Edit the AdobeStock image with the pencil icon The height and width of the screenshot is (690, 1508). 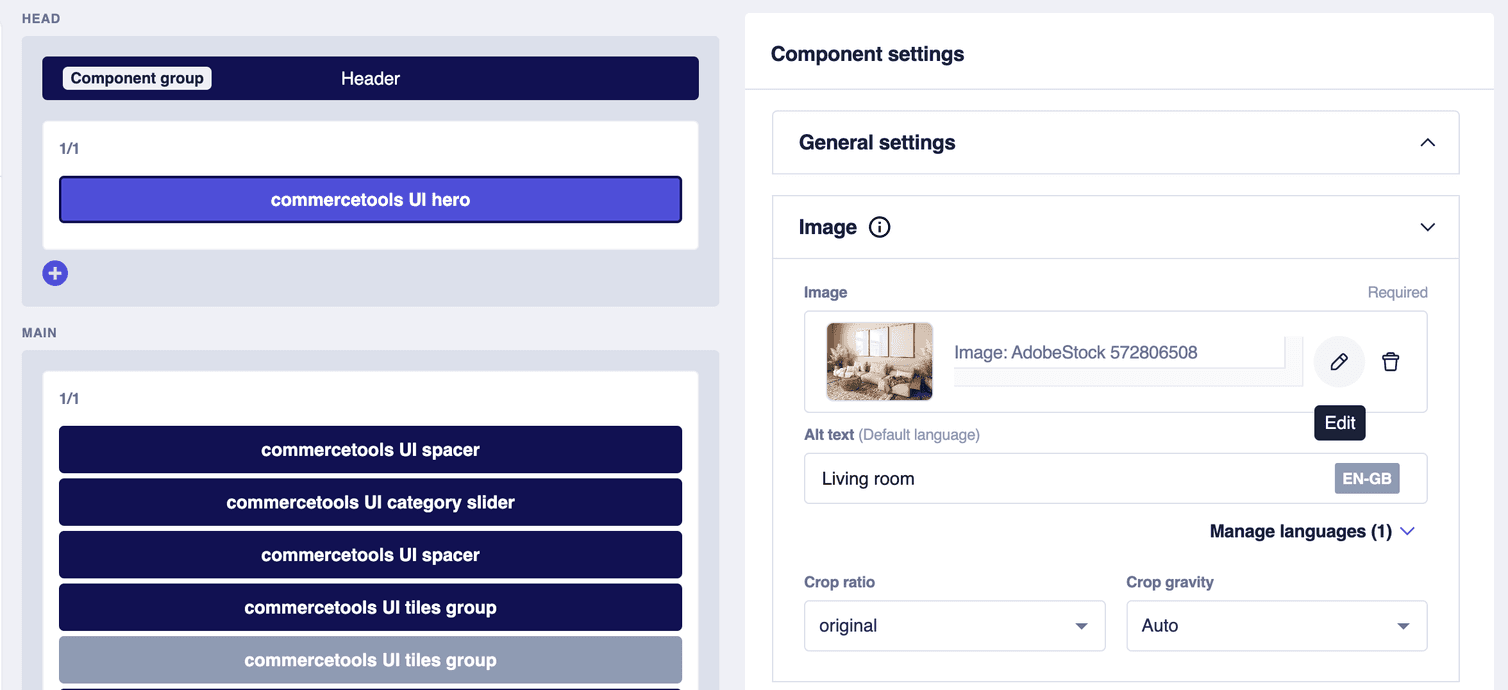[1339, 361]
